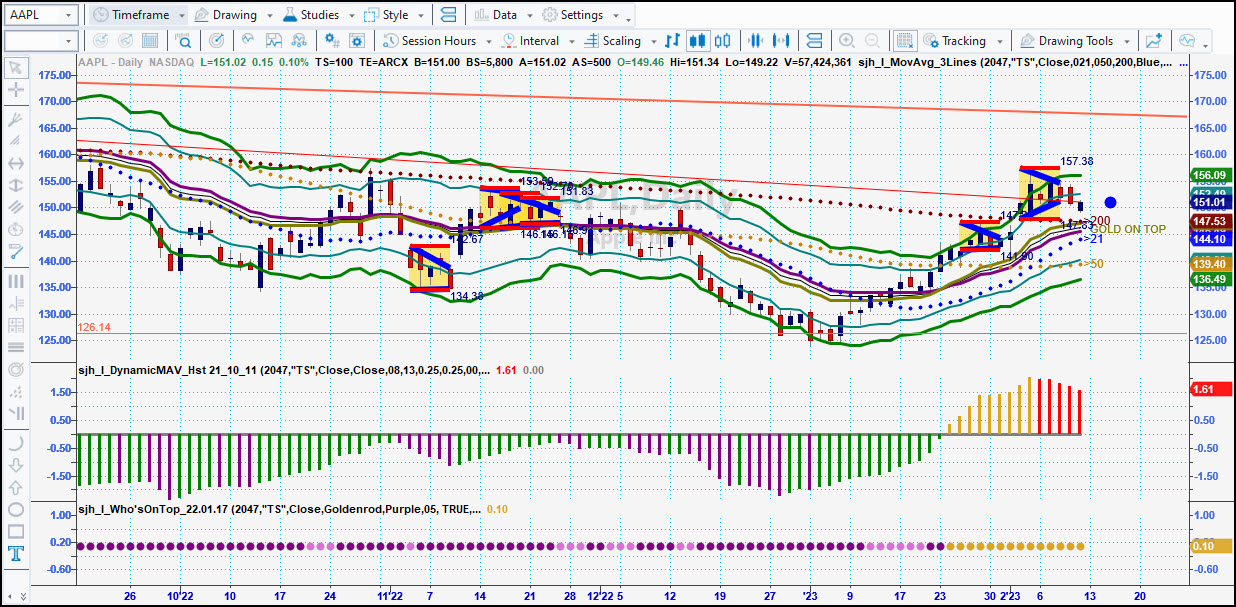Open the AAPL symbol dropdown

click(x=68, y=15)
